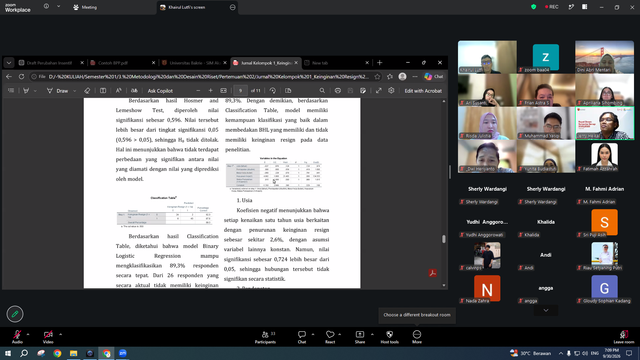Click the Ask Copilot button
This screenshot has width=640, height=360.
(x=160, y=91)
